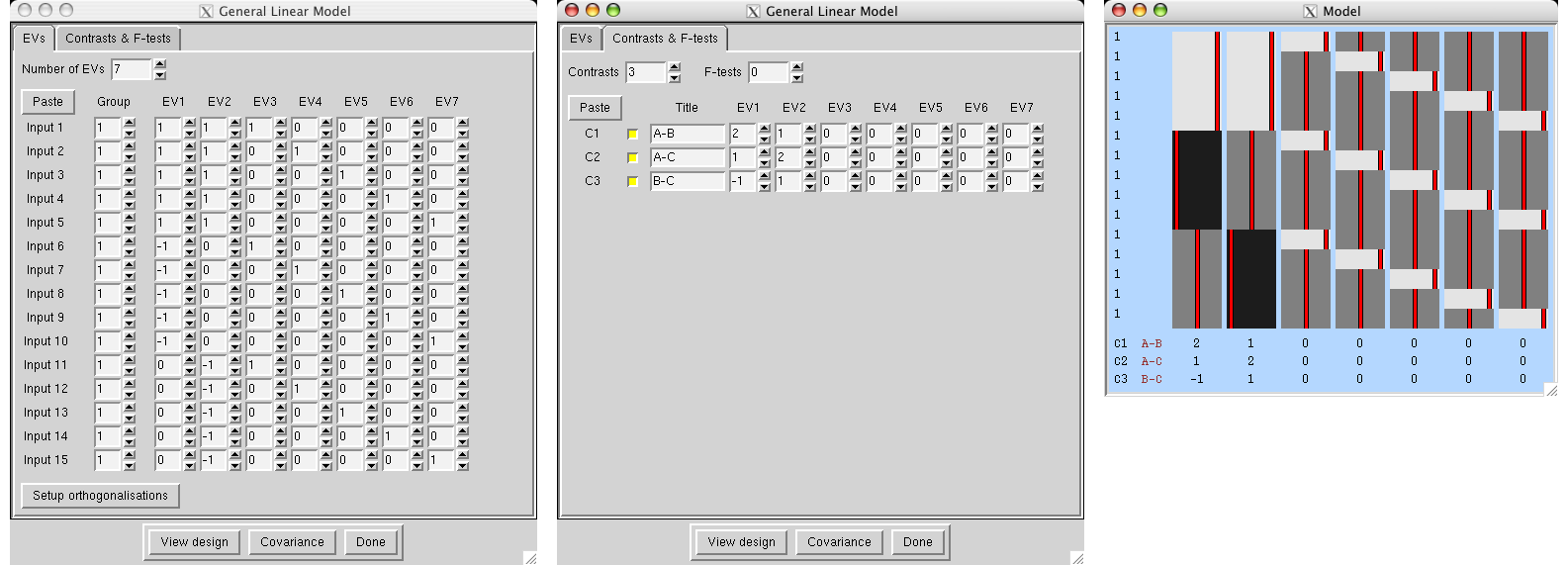Increase the F-tests count stepper
The image size is (1568, 565).
click(797, 67)
